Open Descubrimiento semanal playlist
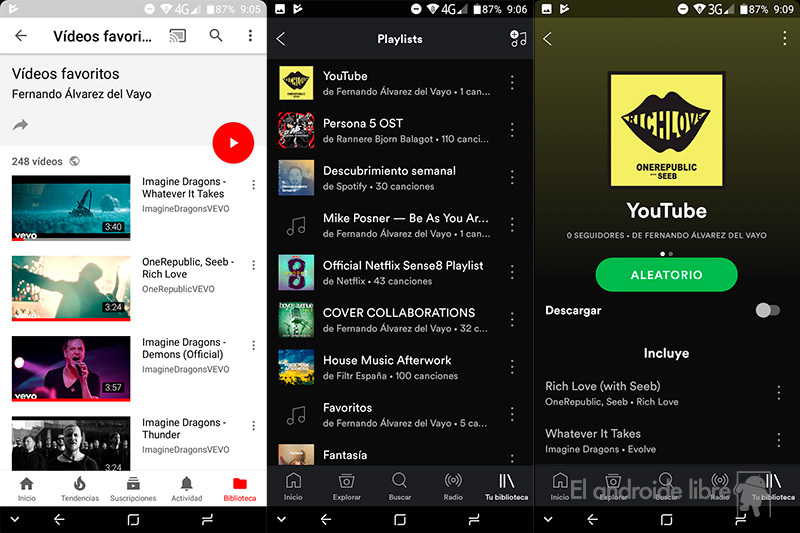The width and height of the screenshot is (800, 533). click(400, 178)
